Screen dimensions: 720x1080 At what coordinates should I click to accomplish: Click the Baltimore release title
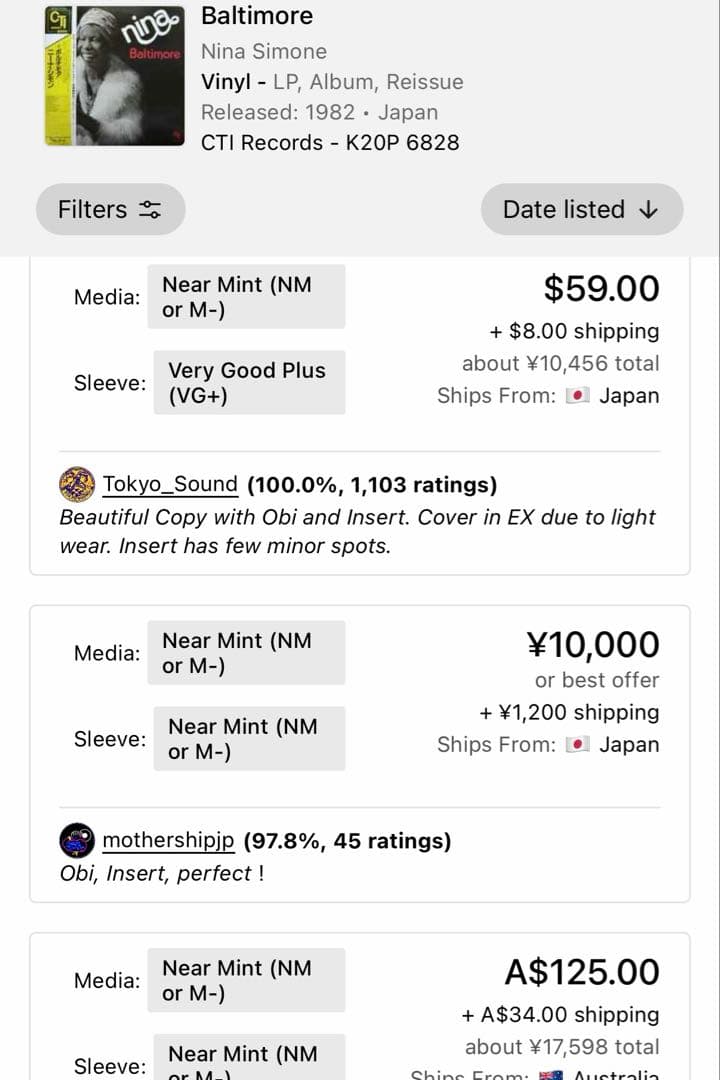(257, 16)
